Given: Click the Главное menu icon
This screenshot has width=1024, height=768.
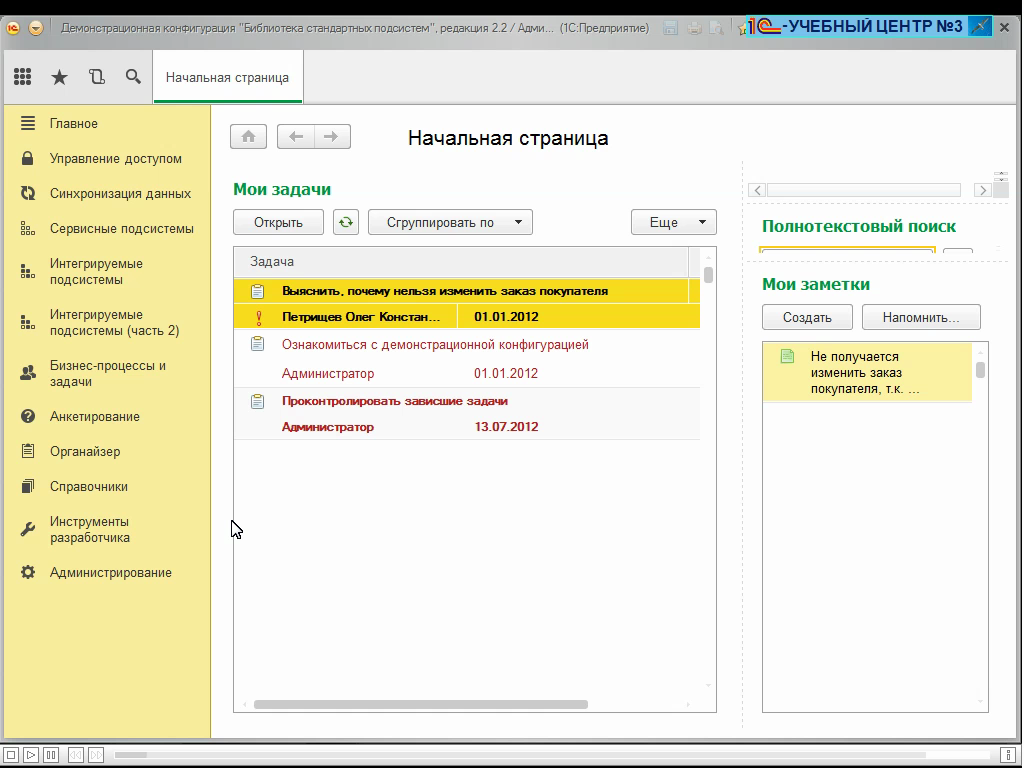Looking at the screenshot, I should coord(27,123).
